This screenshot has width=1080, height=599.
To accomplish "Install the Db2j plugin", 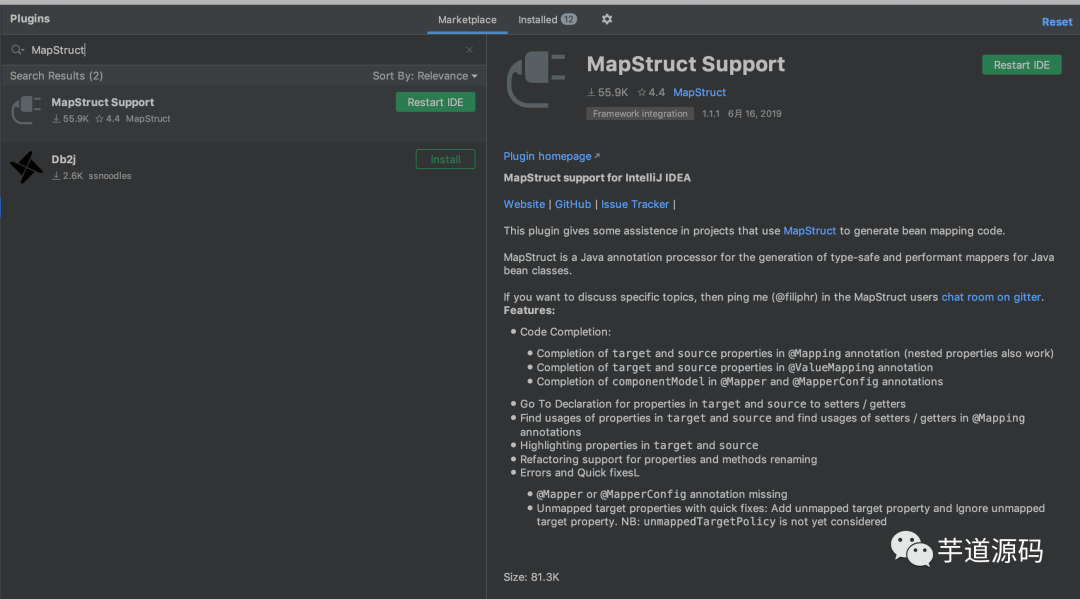I will pyautogui.click(x=446, y=159).
